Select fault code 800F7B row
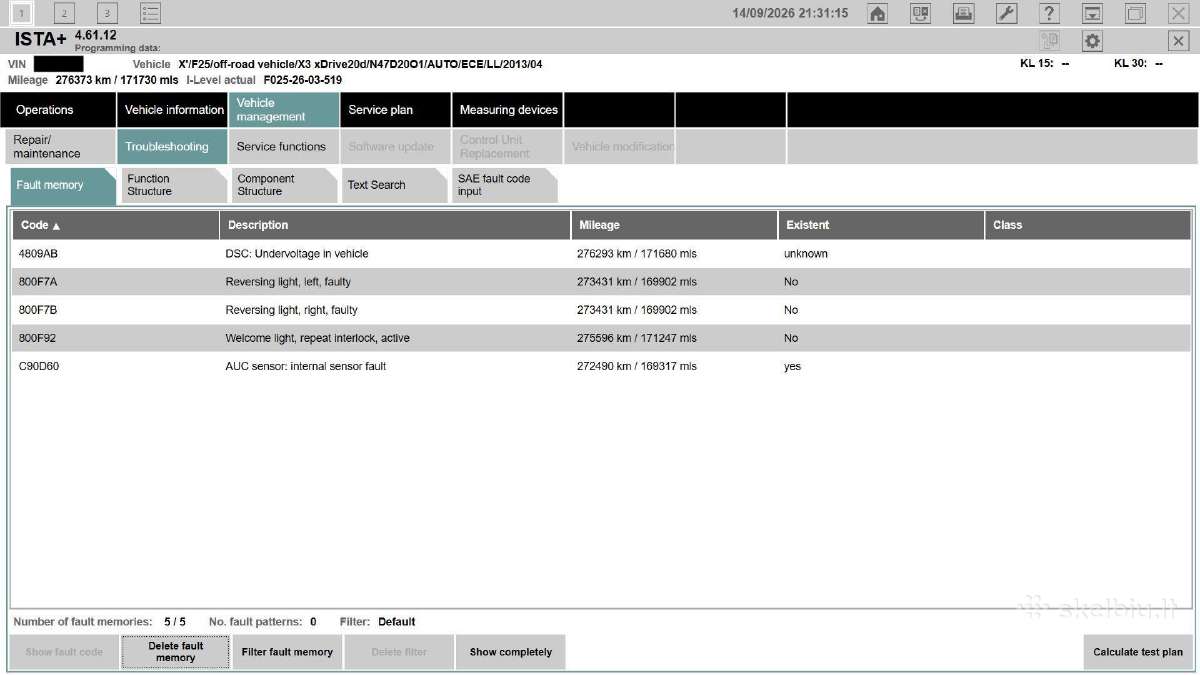The height and width of the screenshot is (675, 1200). [x=601, y=310]
